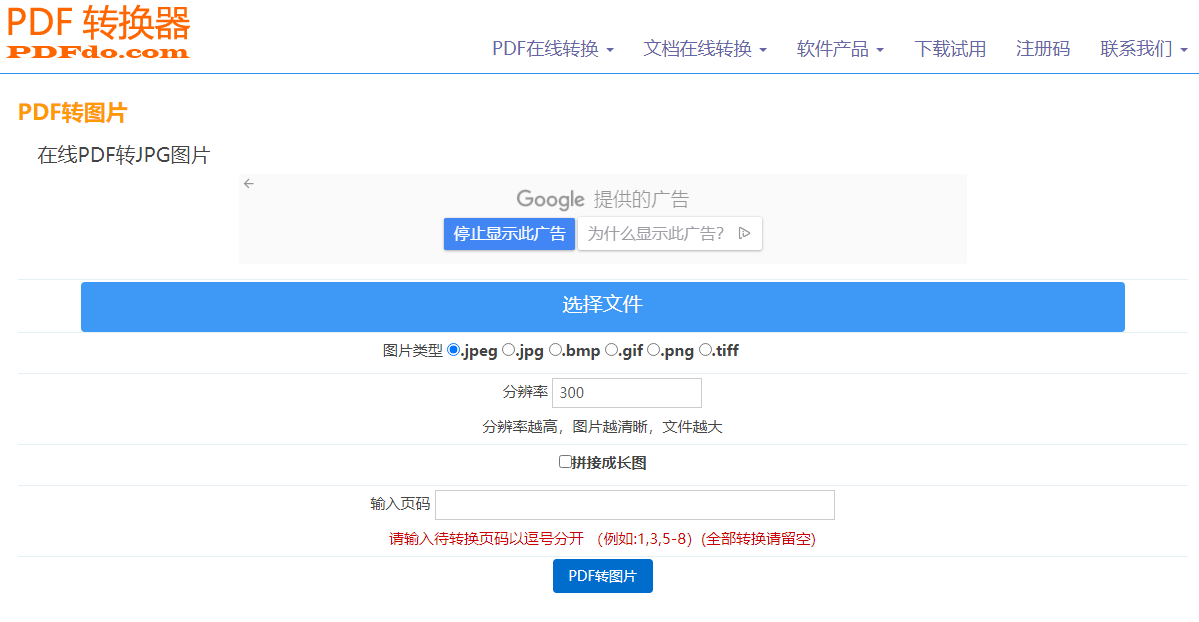Select the .jpeg image type

(x=453, y=350)
